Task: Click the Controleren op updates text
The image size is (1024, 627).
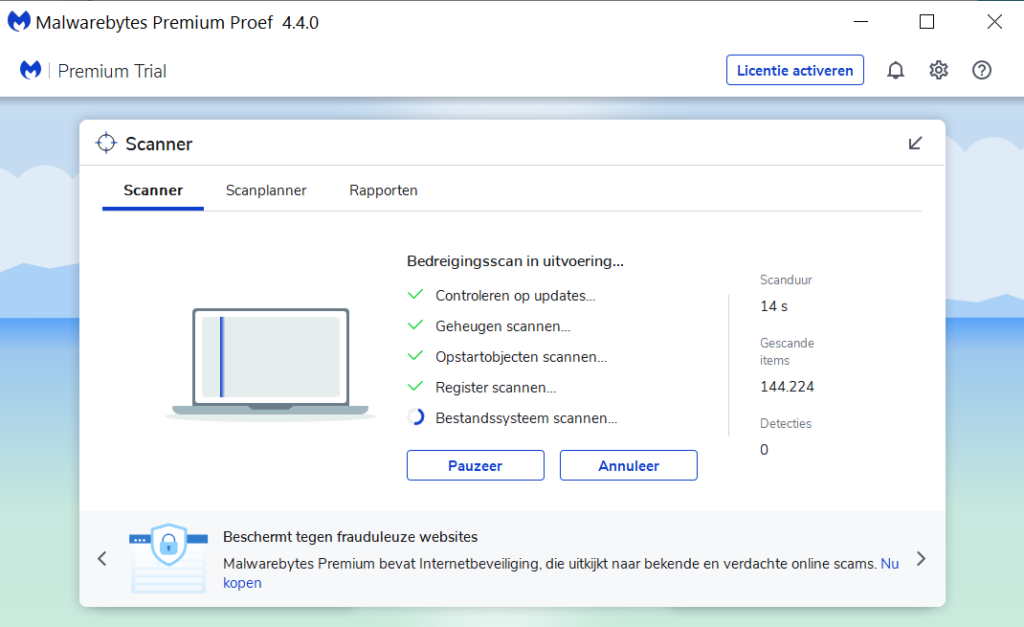Action: [x=515, y=295]
